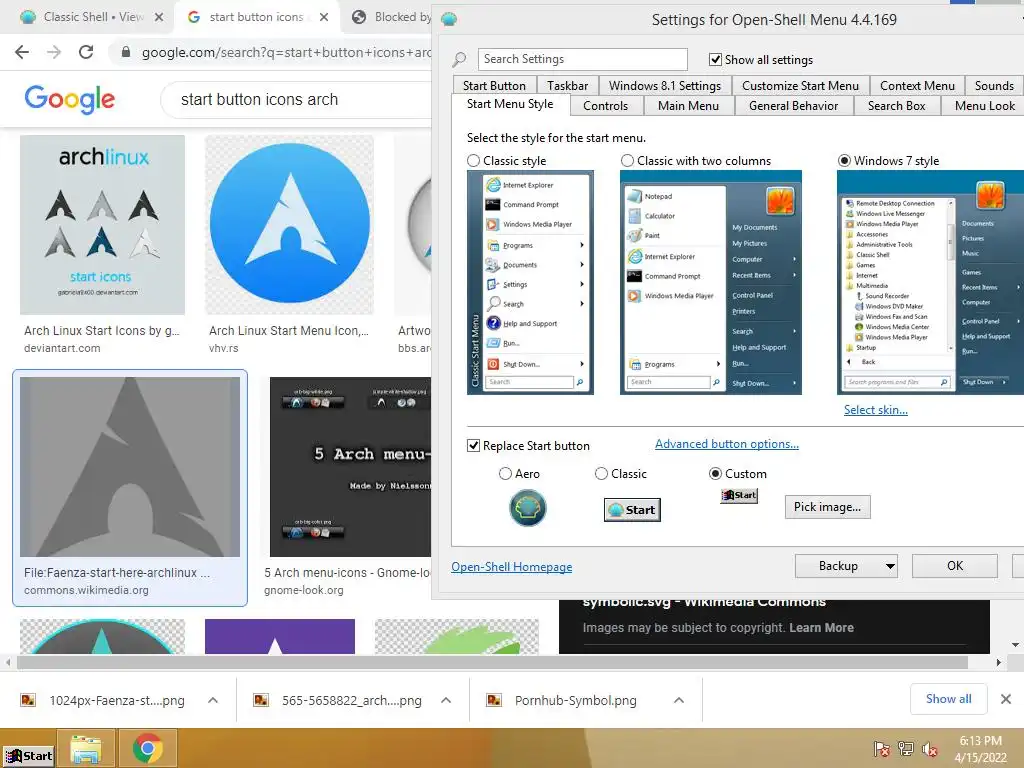The image size is (1024, 768).
Task: Open the Open-Shell Homepage link
Action: (x=511, y=567)
